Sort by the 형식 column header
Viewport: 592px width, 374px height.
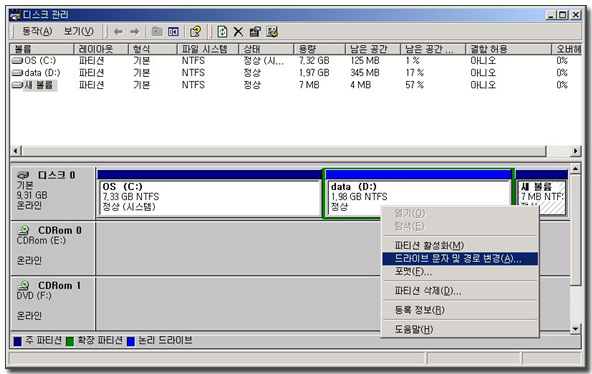tap(153, 49)
